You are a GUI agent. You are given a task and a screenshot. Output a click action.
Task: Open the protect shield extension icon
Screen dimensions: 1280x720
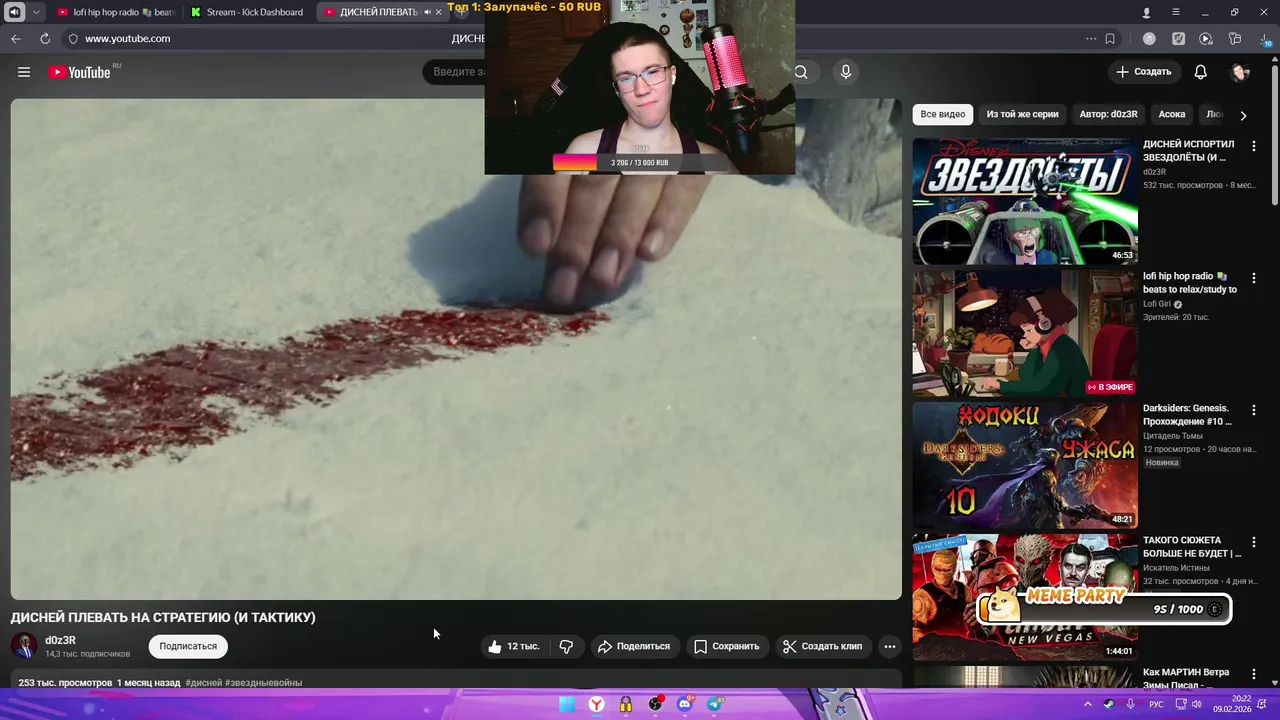coord(1178,39)
